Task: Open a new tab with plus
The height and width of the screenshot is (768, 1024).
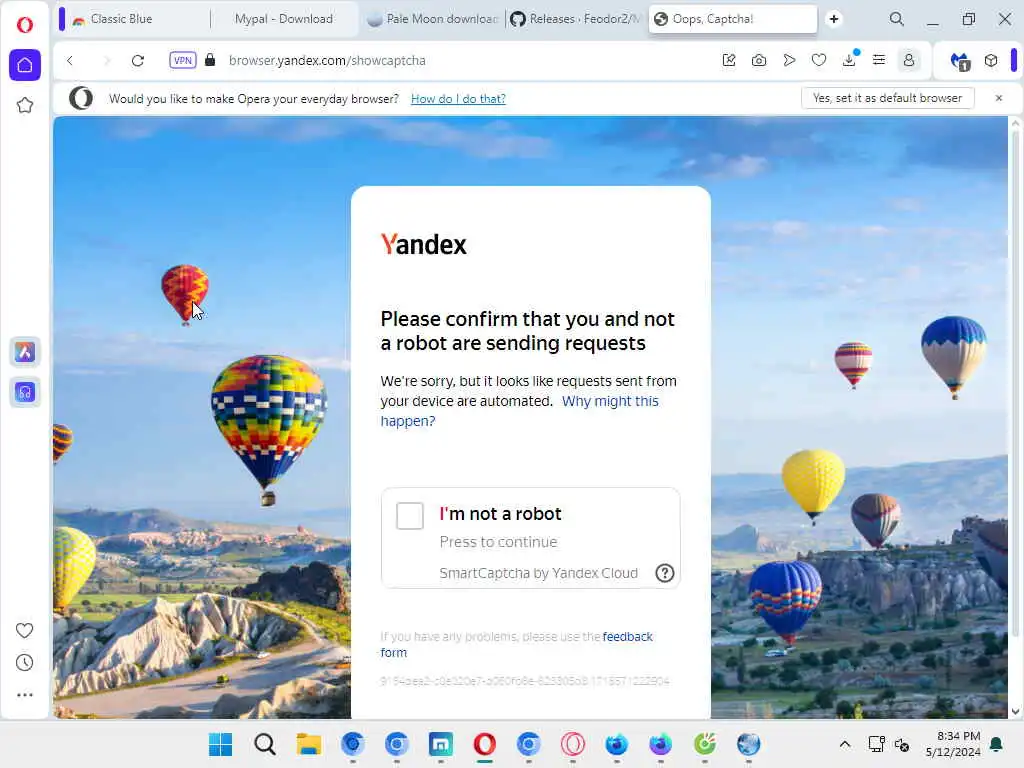Action: (834, 19)
